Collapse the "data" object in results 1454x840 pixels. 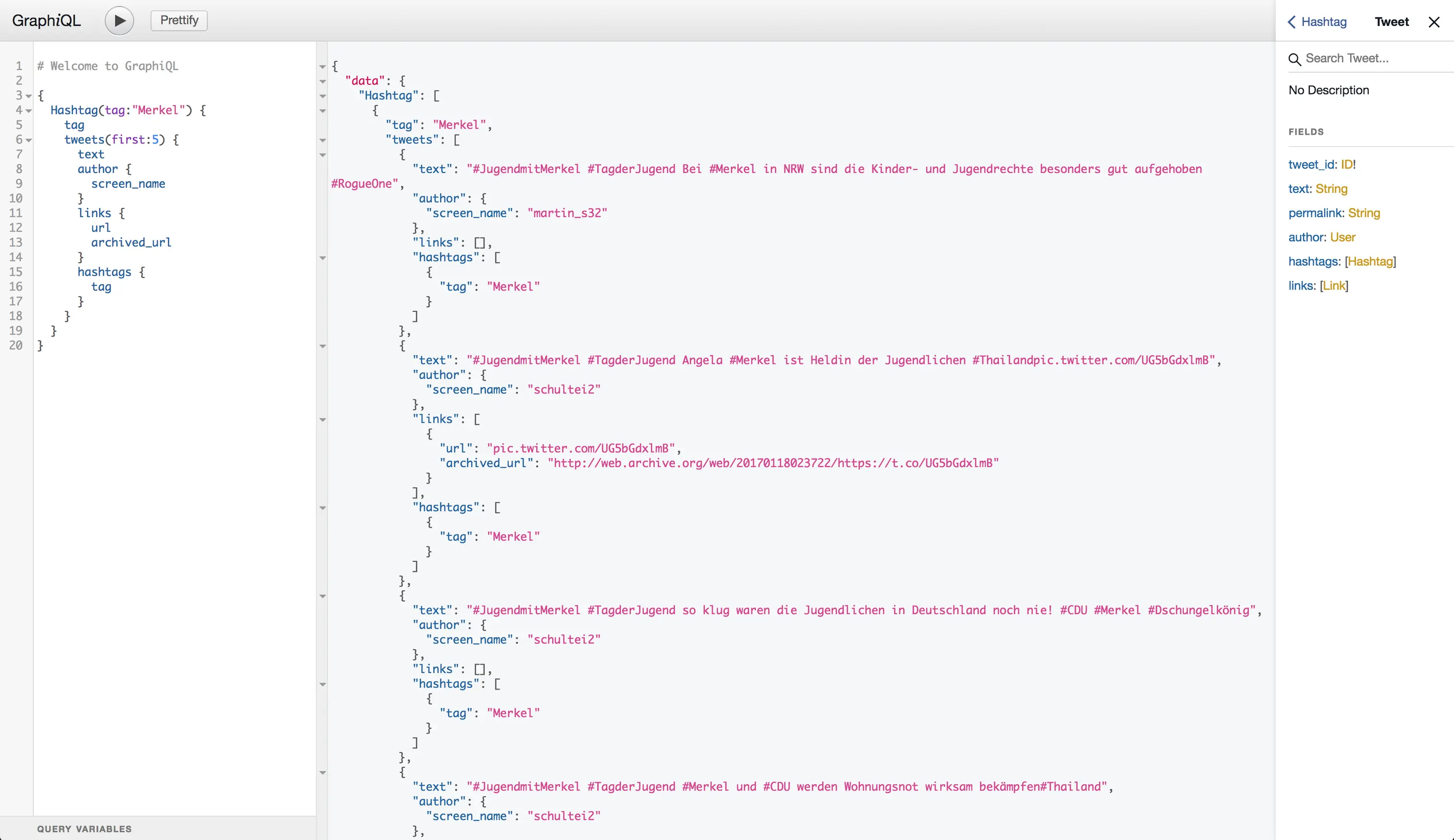[x=323, y=81]
